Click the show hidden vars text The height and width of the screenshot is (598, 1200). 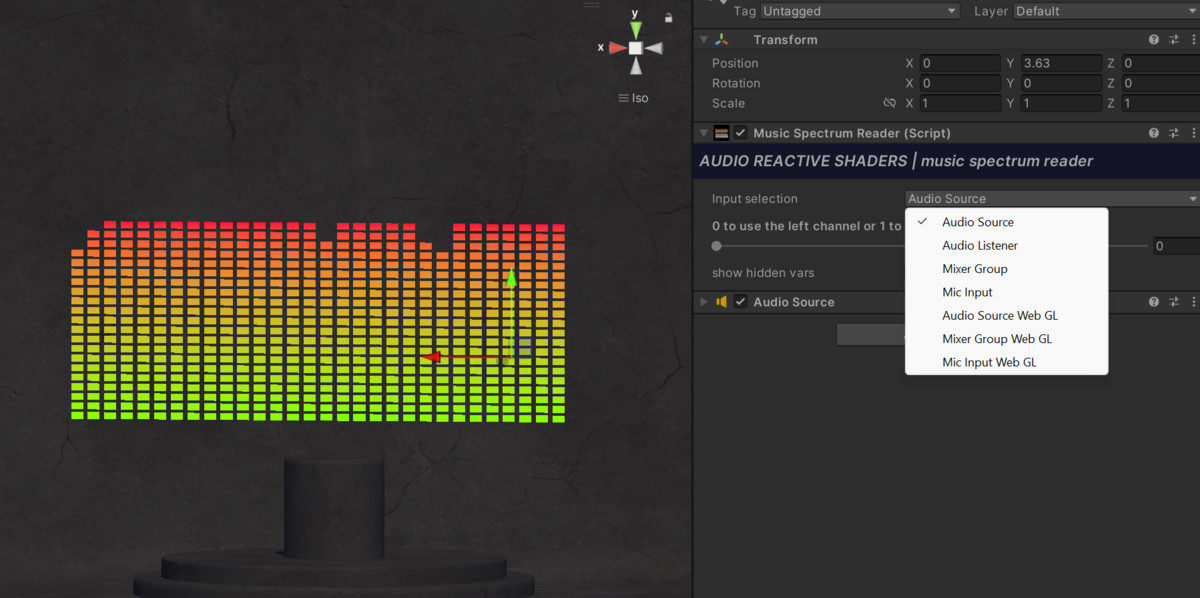765,272
